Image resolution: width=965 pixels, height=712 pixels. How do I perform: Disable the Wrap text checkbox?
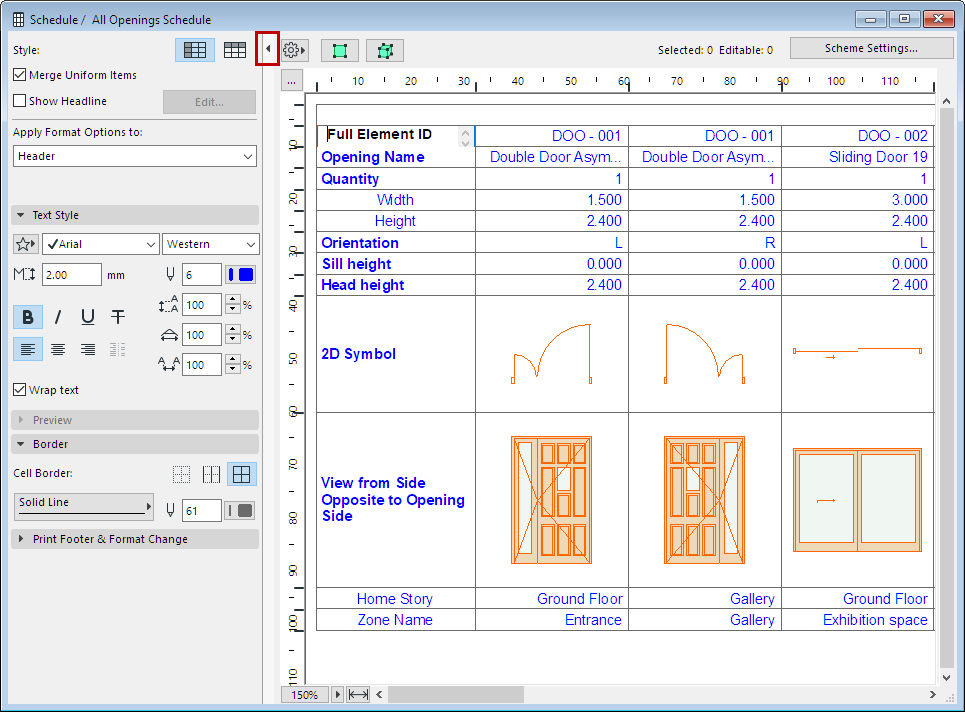[x=20, y=390]
